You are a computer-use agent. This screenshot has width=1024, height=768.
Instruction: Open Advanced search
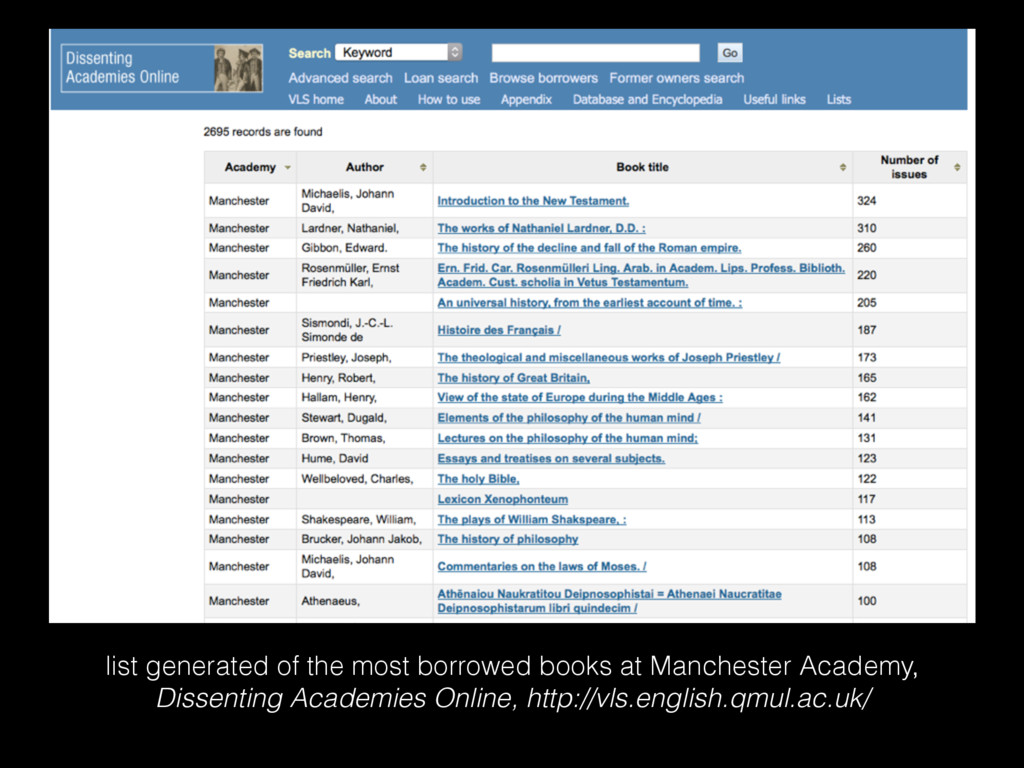pos(340,78)
